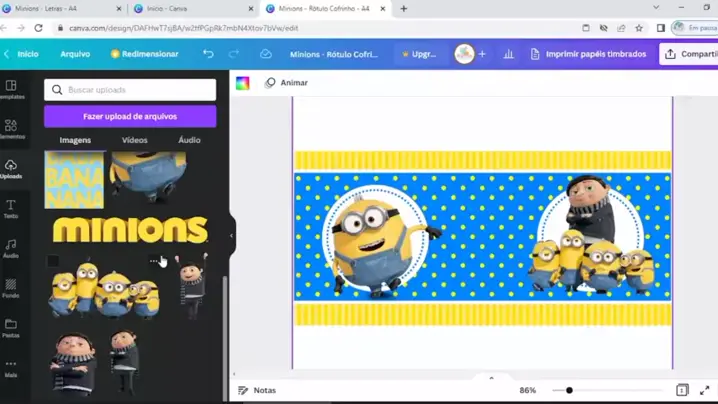The image size is (718, 404).
Task: Click the Redimensionar button
Action: [144, 54]
